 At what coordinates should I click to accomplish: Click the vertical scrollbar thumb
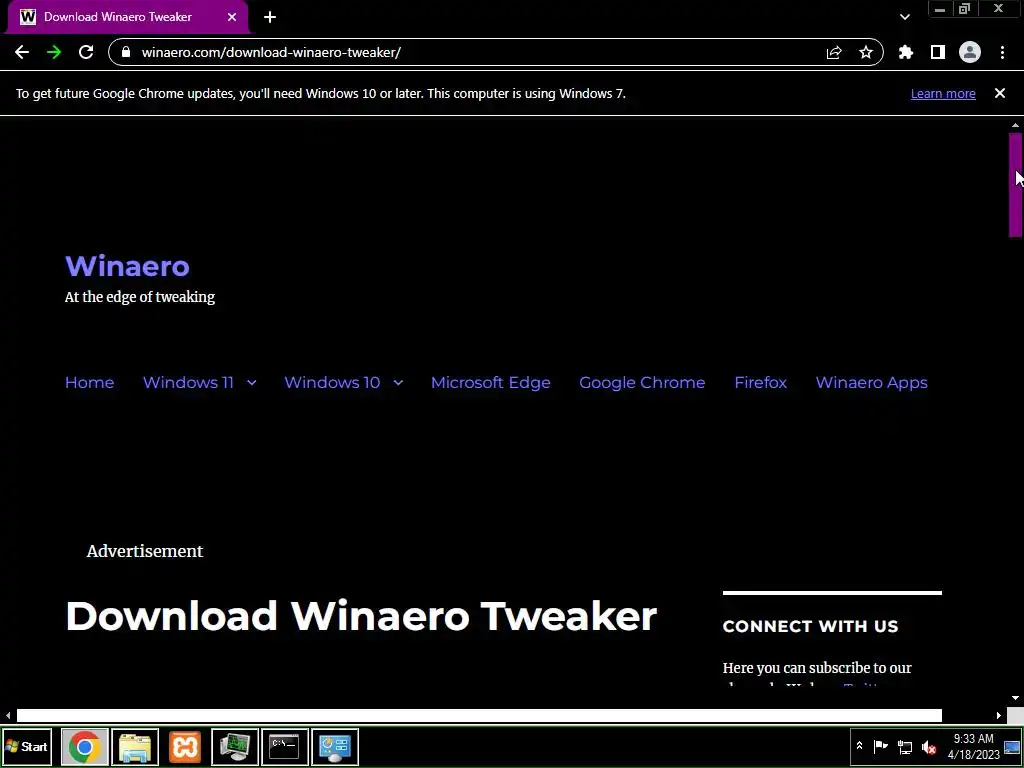1016,185
